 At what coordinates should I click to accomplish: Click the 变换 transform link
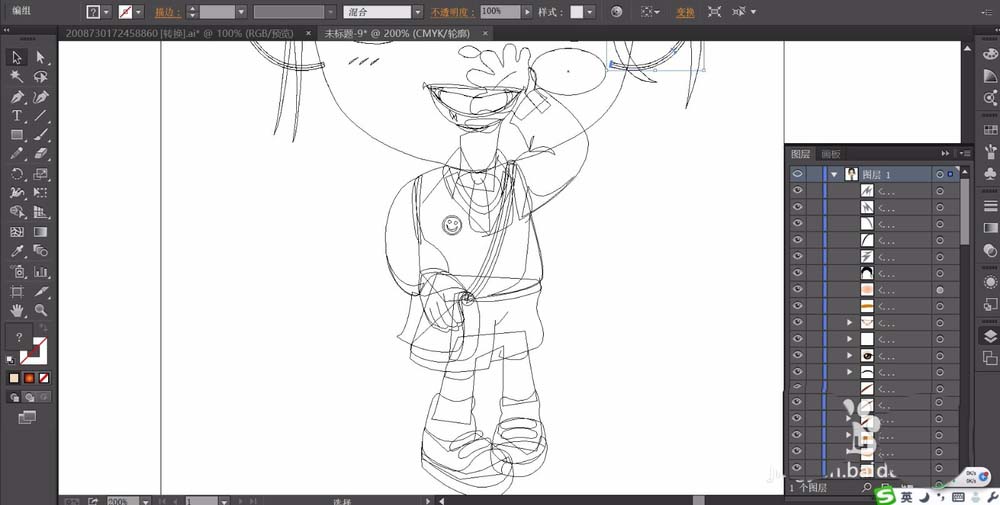coord(685,12)
